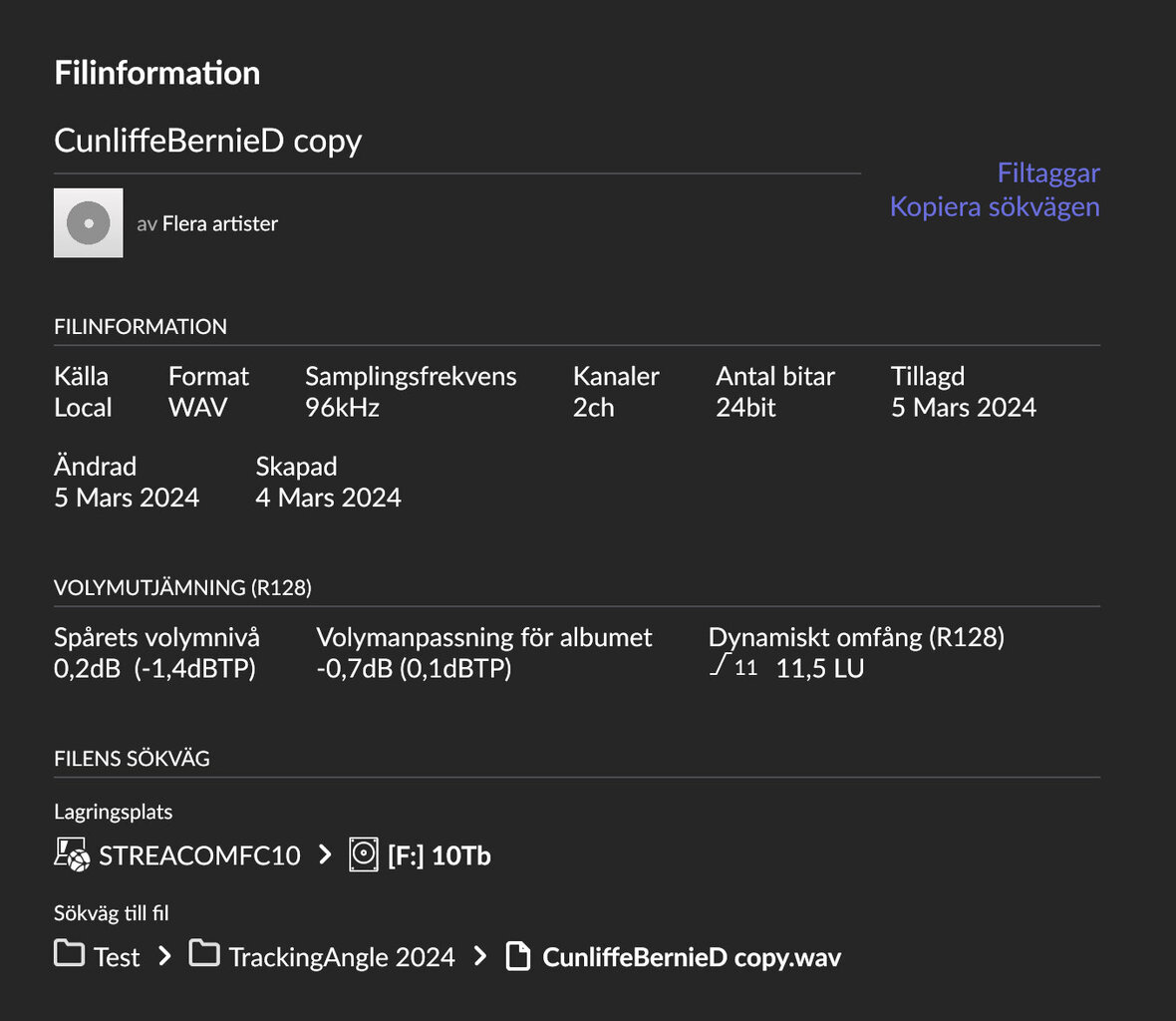
Task: Click the file icon for CunliffeBernieD copy.wav
Action: [518, 956]
